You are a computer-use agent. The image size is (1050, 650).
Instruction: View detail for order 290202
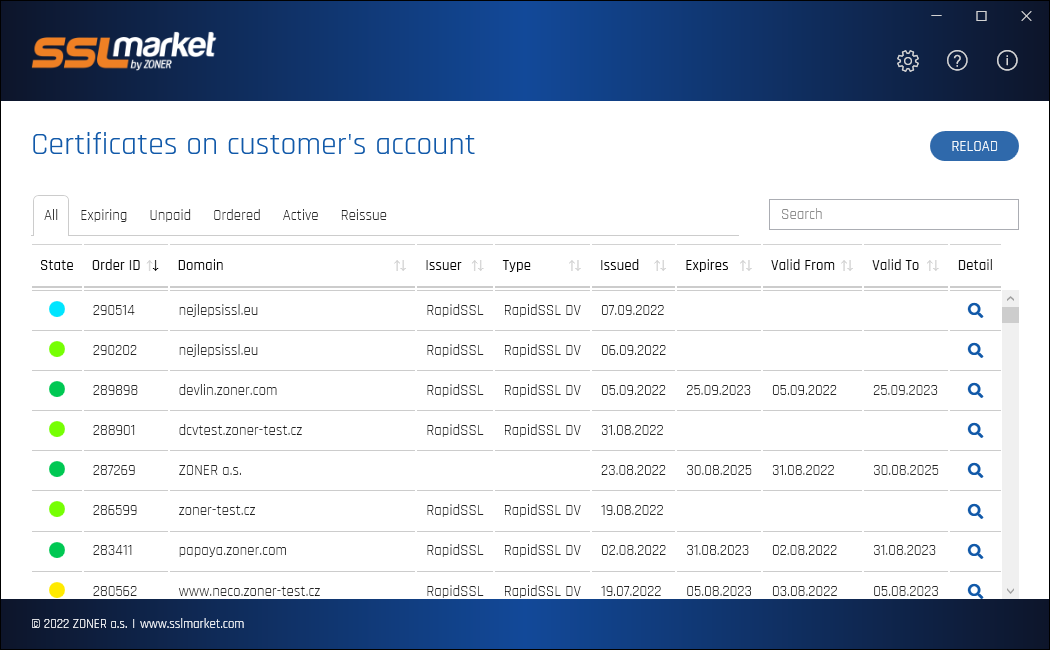(x=975, y=350)
